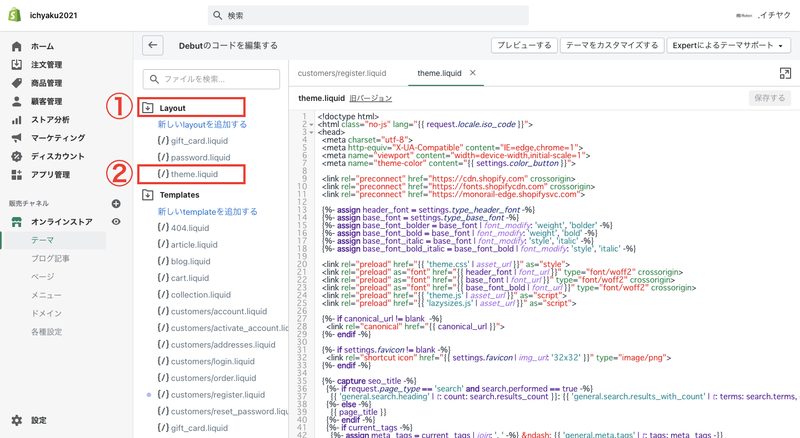Fold code at line 2 arrow
Image resolution: width=800 pixels, height=438 pixels.
pos(311,125)
